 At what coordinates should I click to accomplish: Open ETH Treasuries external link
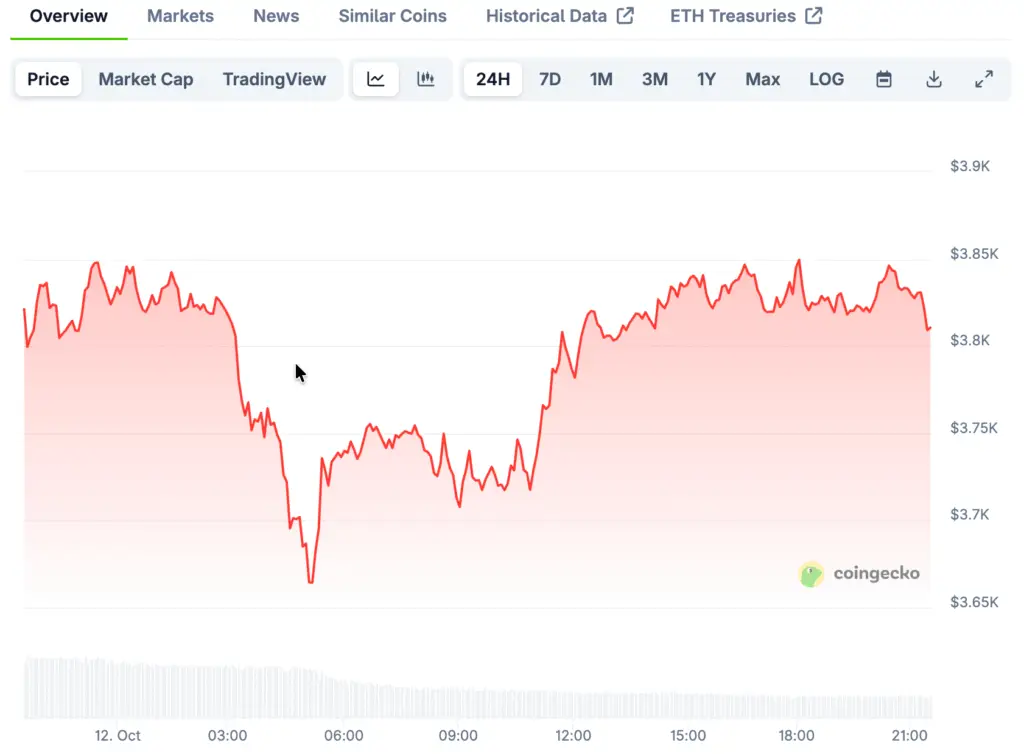click(746, 16)
